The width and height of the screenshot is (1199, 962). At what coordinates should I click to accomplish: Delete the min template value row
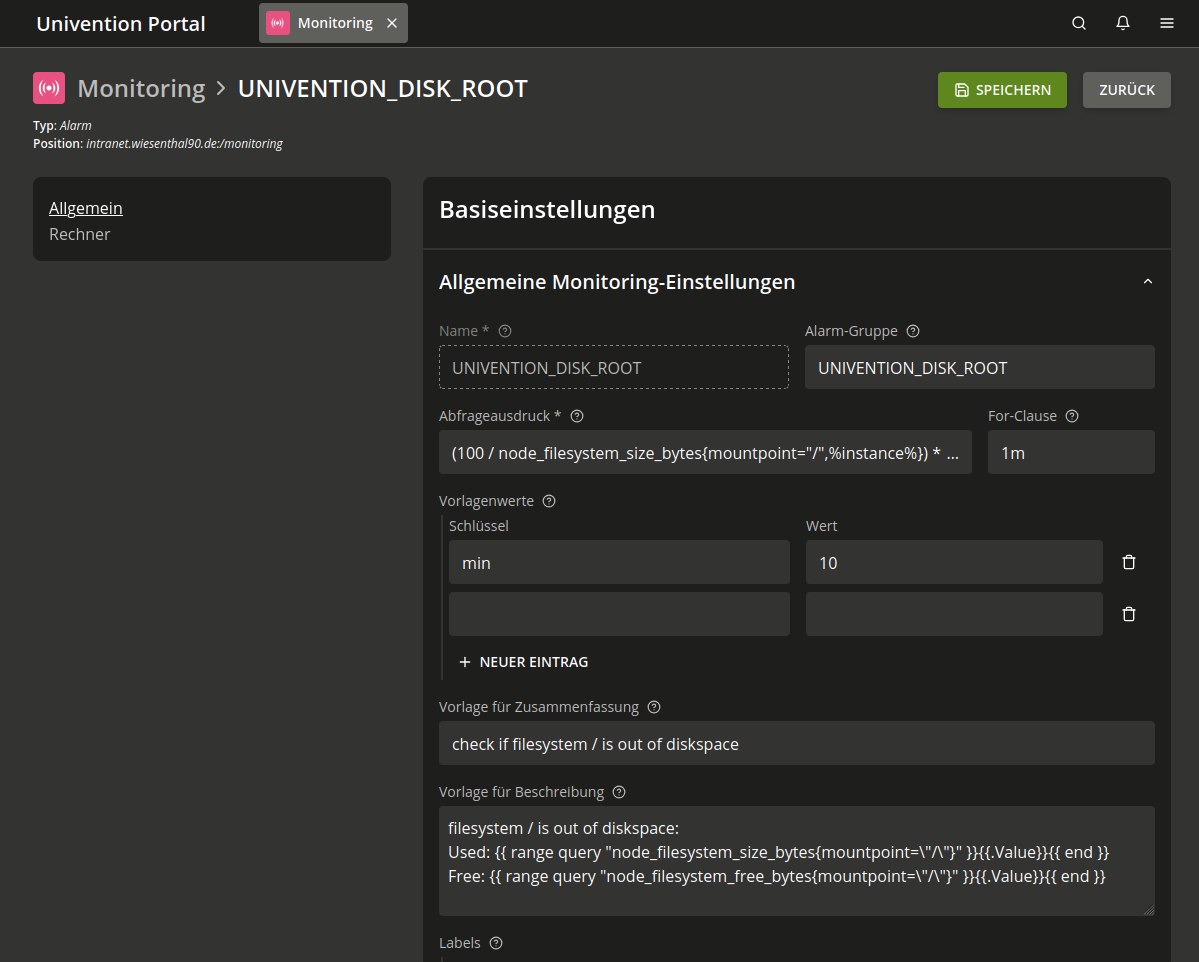[1129, 562]
